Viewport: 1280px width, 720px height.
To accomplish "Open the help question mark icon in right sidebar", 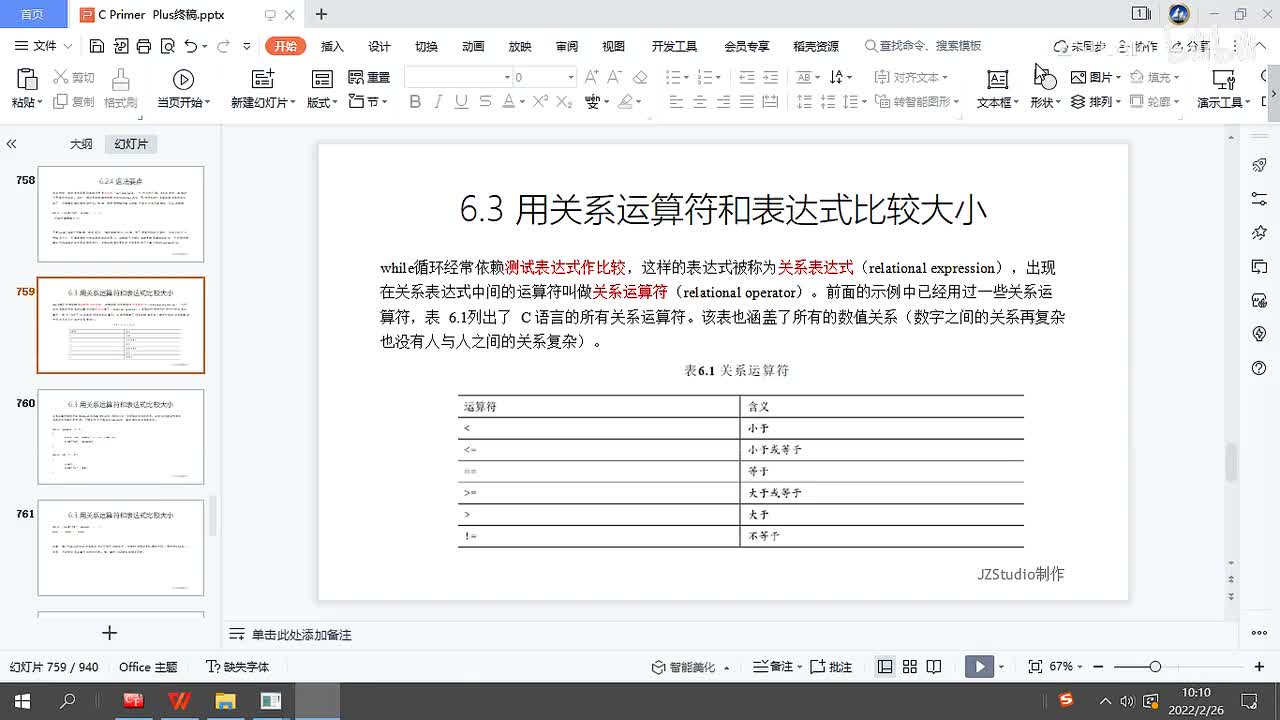I will pos(1259,368).
